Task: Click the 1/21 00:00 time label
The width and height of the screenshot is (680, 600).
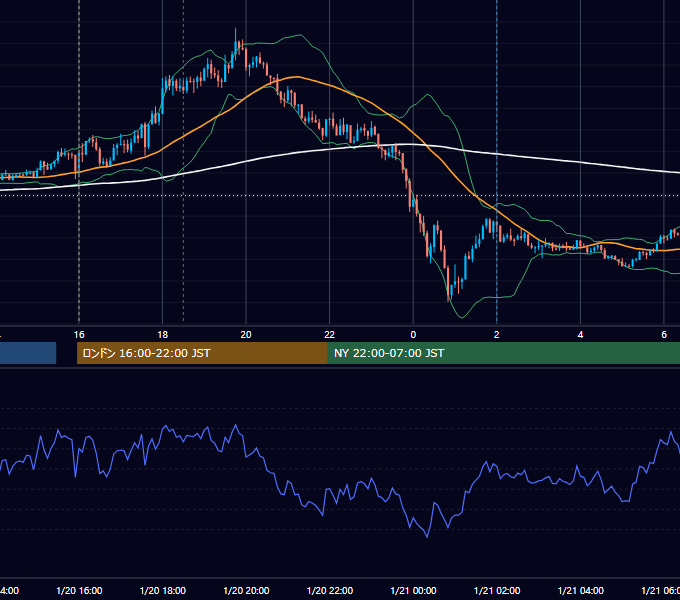Action: (413, 591)
